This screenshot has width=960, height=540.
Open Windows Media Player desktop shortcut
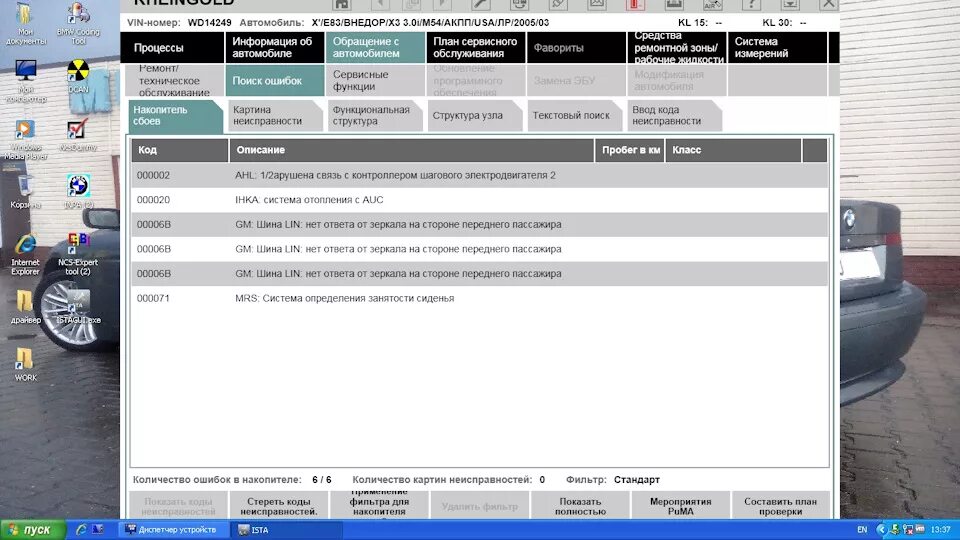coord(25,140)
